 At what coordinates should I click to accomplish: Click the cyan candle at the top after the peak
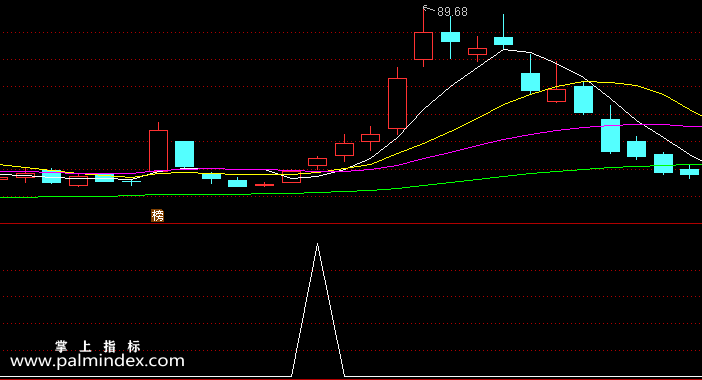pyautogui.click(x=450, y=37)
